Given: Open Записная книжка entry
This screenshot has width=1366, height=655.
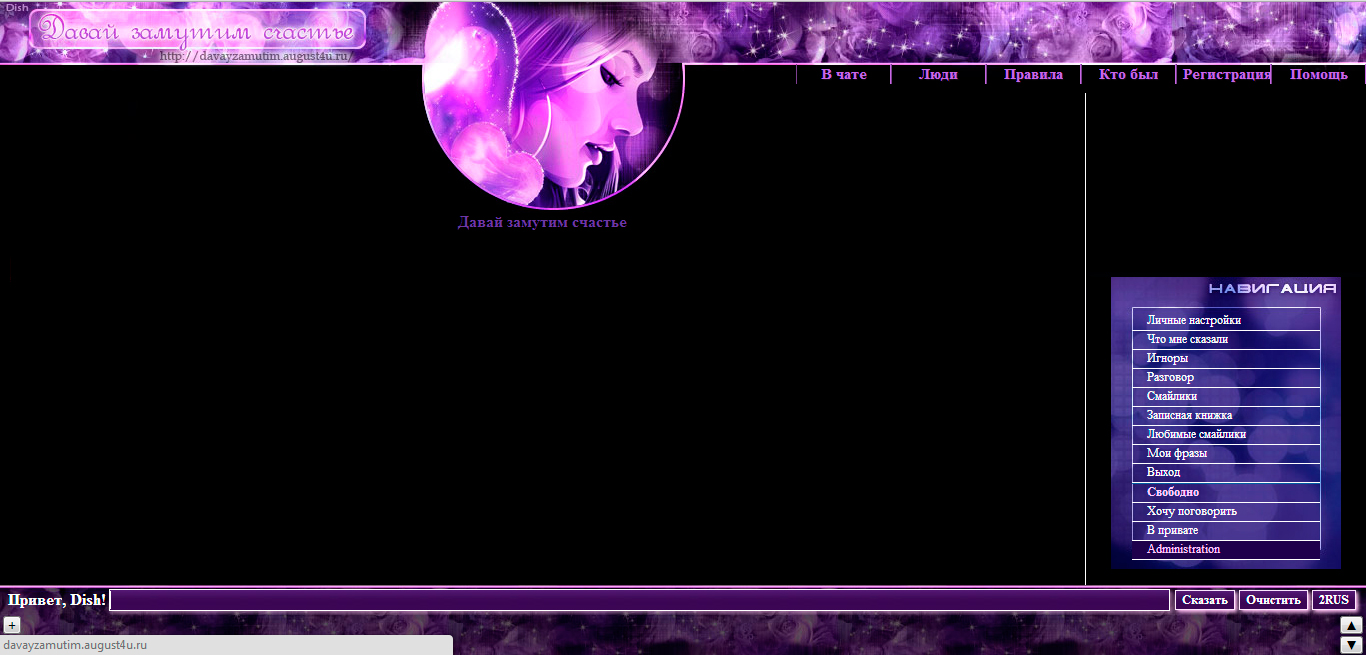Looking at the screenshot, I should point(1226,415).
